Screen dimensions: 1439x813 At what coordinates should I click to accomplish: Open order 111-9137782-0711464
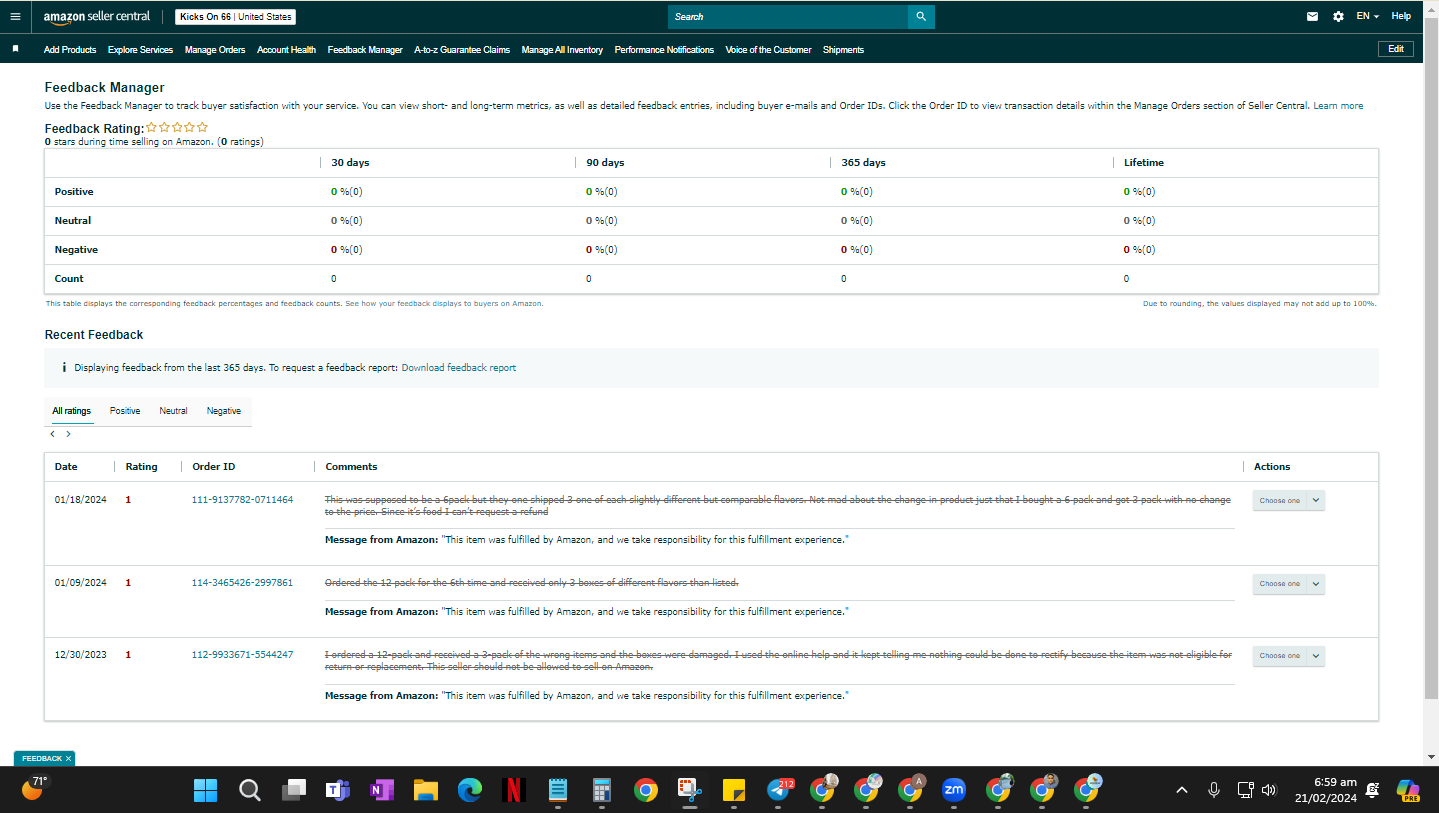coord(242,500)
